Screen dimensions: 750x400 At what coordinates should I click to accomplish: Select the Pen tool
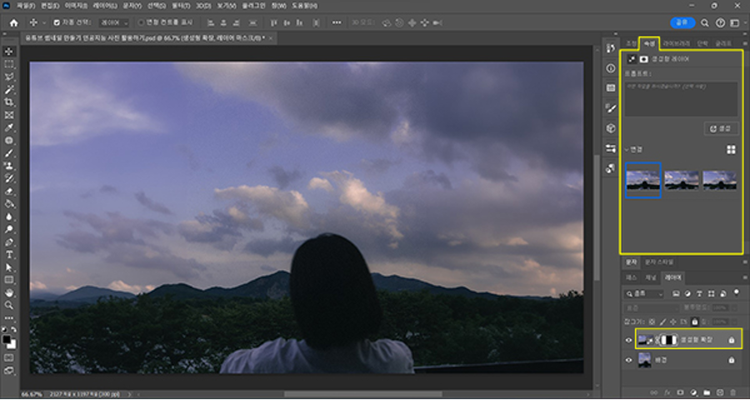point(9,242)
